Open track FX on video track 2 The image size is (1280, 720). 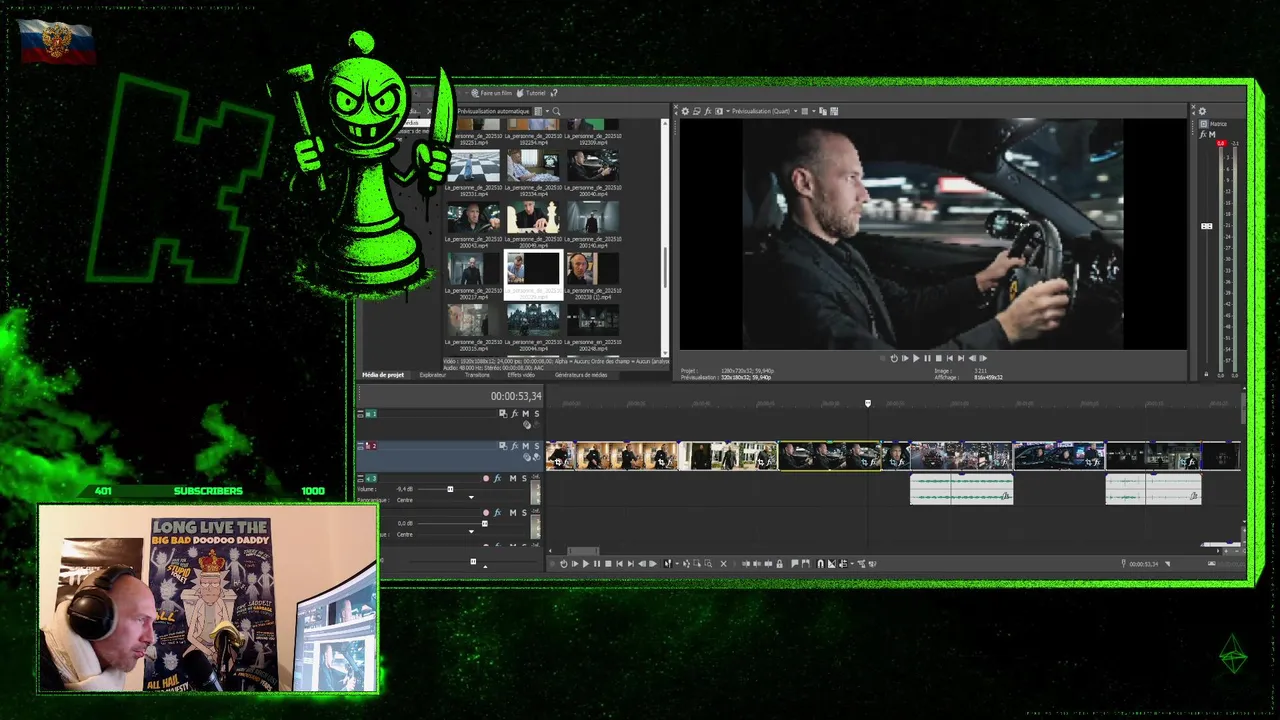(515, 446)
